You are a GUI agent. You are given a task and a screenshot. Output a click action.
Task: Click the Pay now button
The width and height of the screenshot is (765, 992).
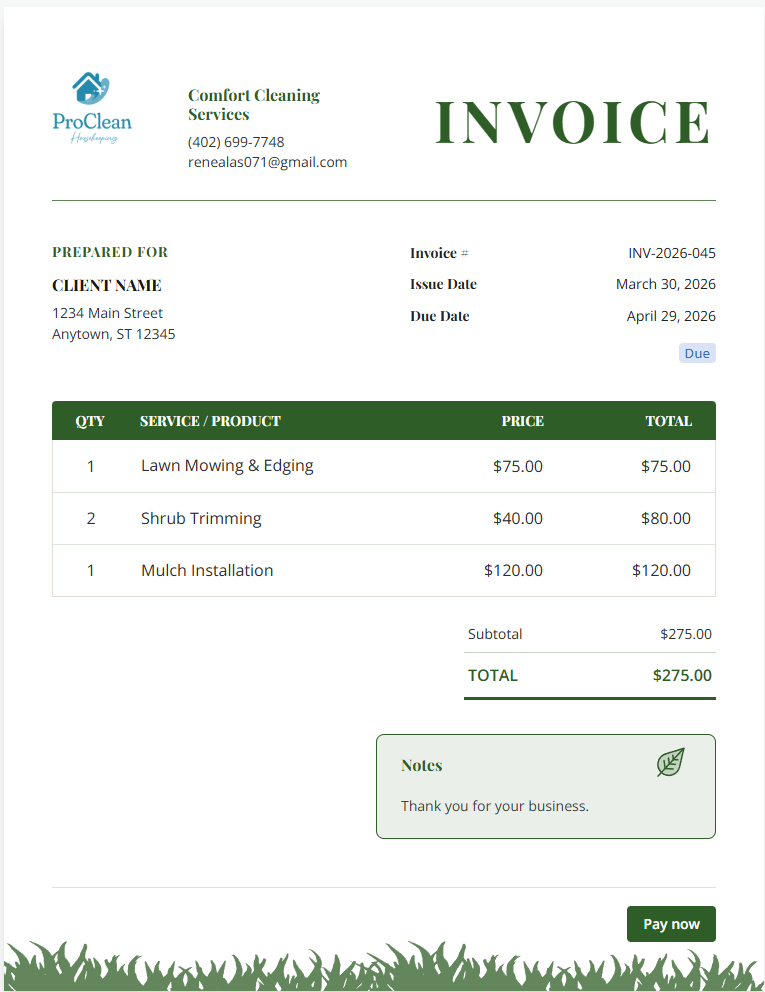pyautogui.click(x=671, y=924)
